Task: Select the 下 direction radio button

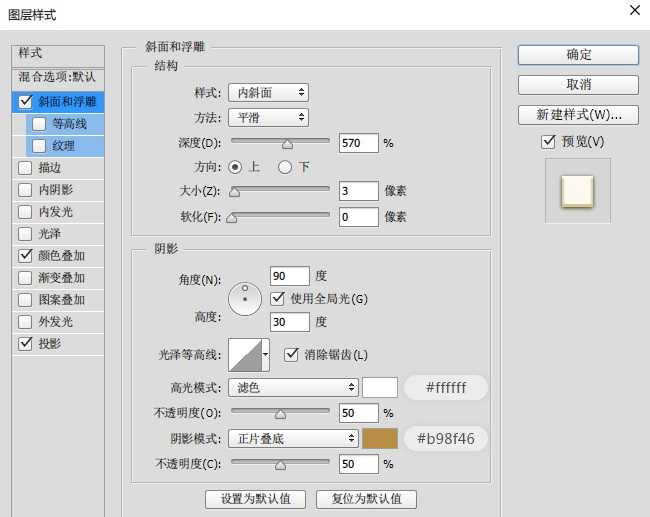Action: [285, 166]
